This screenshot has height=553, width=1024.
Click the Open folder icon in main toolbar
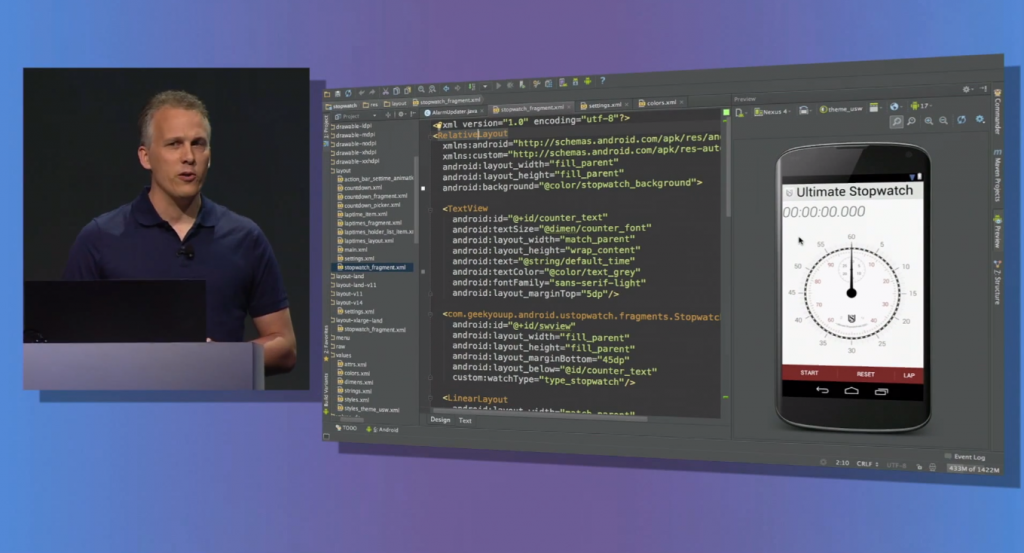coord(327,94)
